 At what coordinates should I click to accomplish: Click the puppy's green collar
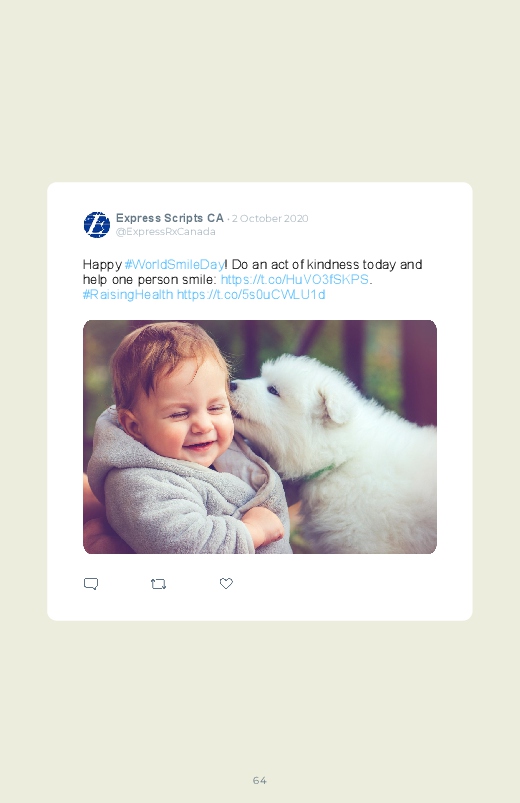pos(319,473)
